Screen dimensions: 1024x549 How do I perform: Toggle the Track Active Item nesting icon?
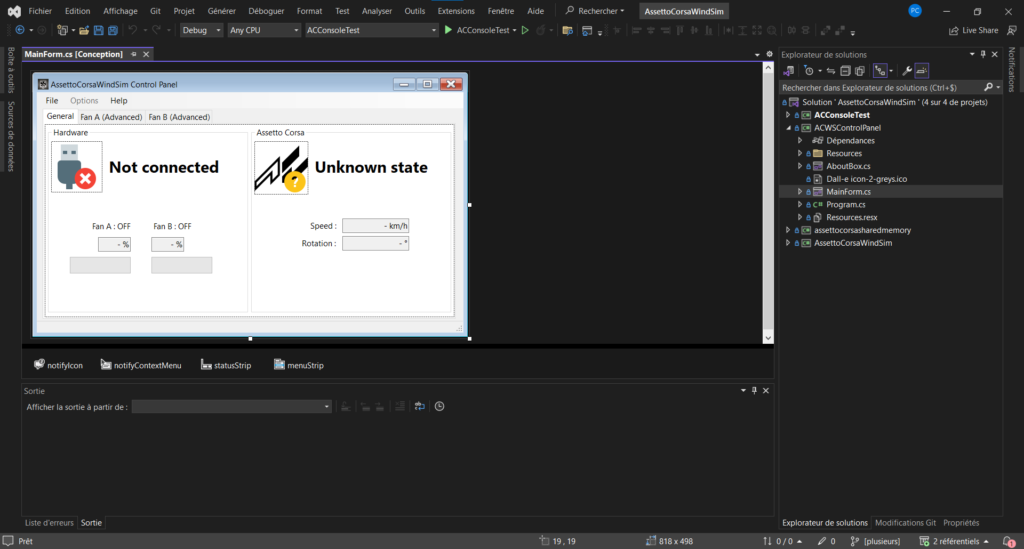880,71
